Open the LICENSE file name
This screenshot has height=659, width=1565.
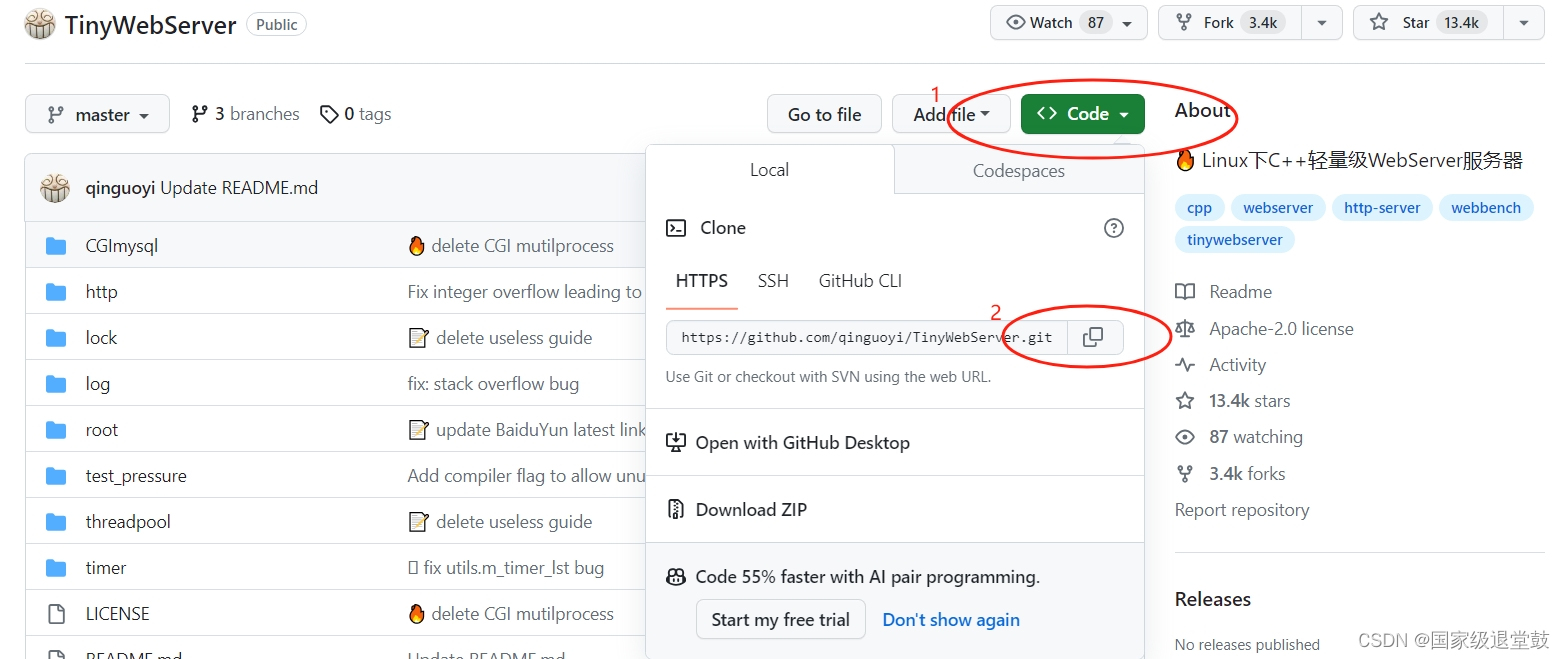click(x=118, y=614)
